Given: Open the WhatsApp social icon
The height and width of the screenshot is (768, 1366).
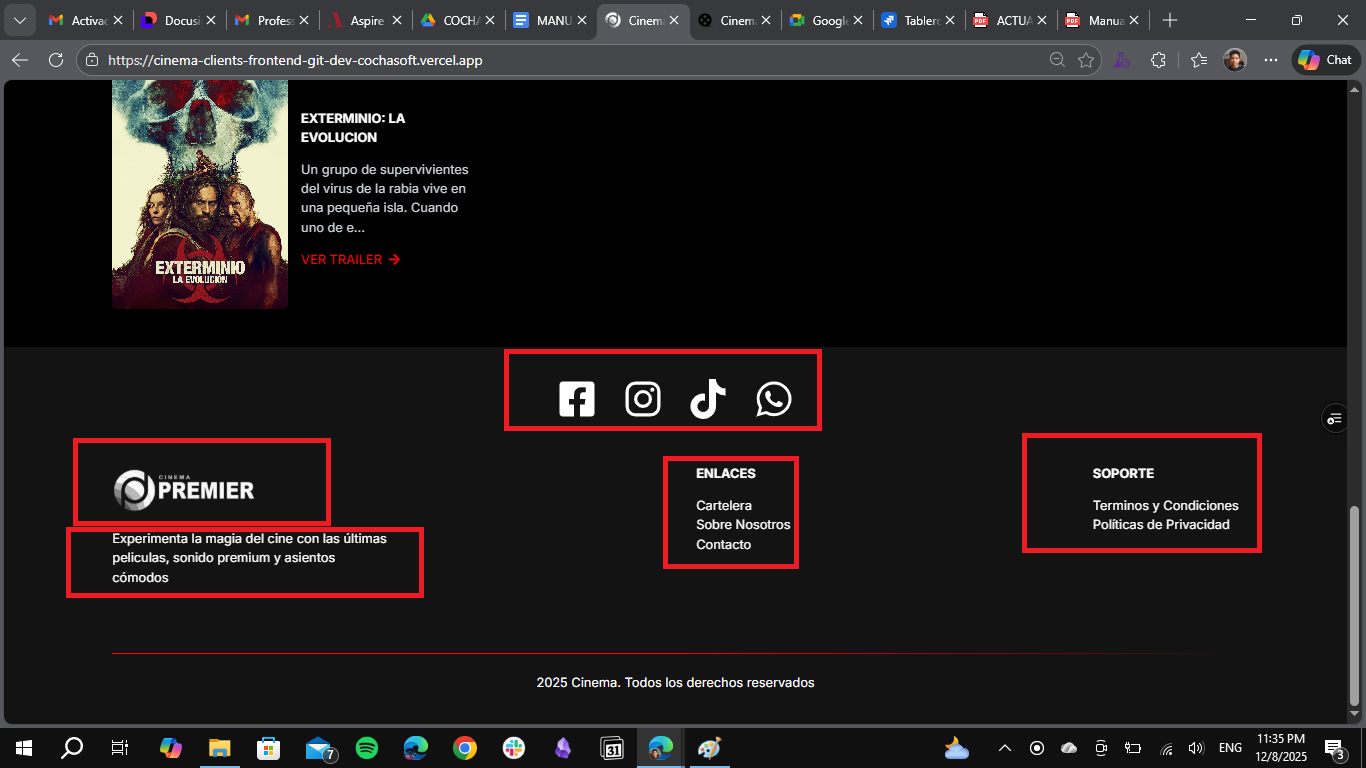Looking at the screenshot, I should (x=773, y=399).
